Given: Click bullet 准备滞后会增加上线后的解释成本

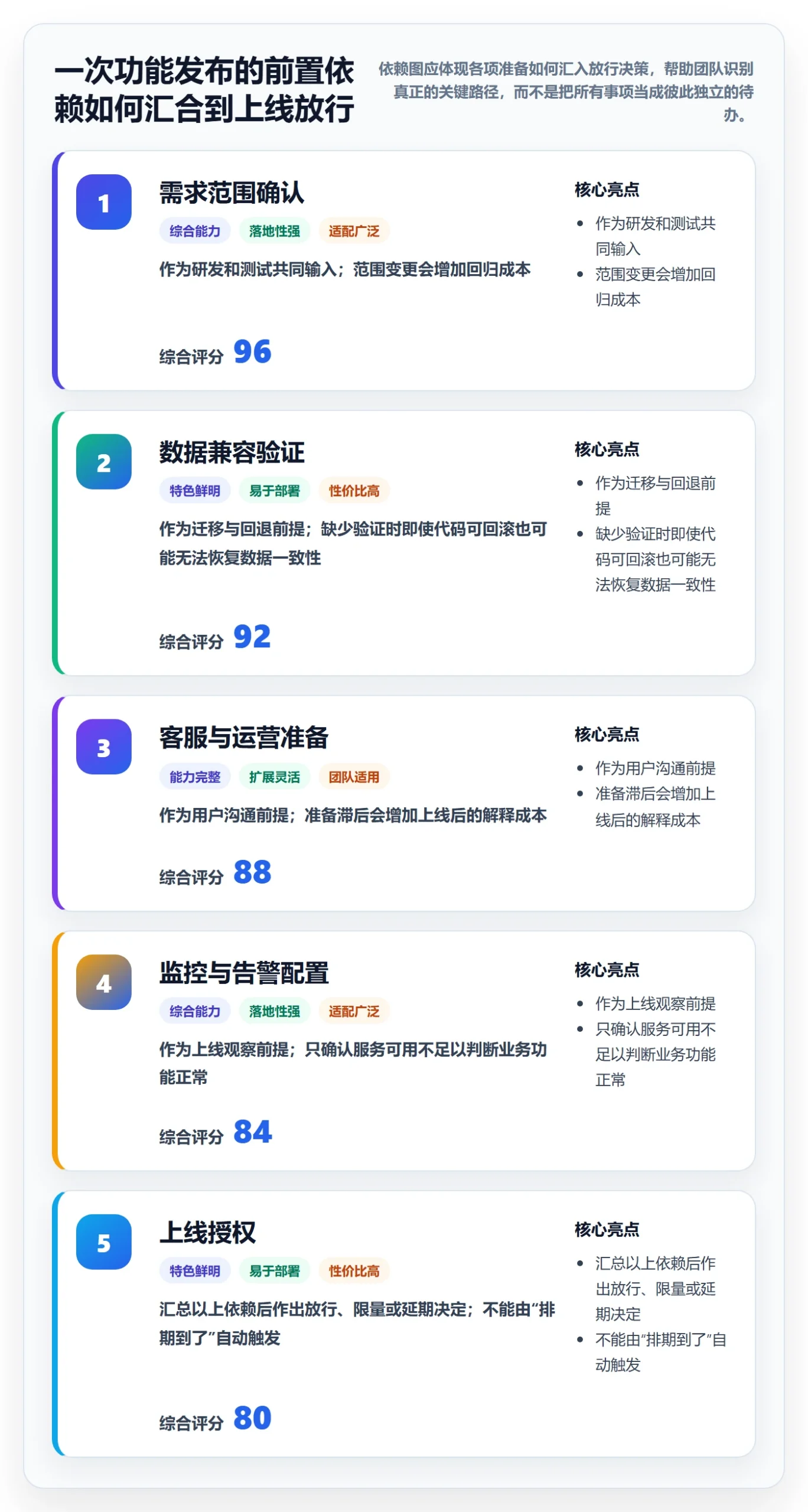Looking at the screenshot, I should tap(655, 807).
